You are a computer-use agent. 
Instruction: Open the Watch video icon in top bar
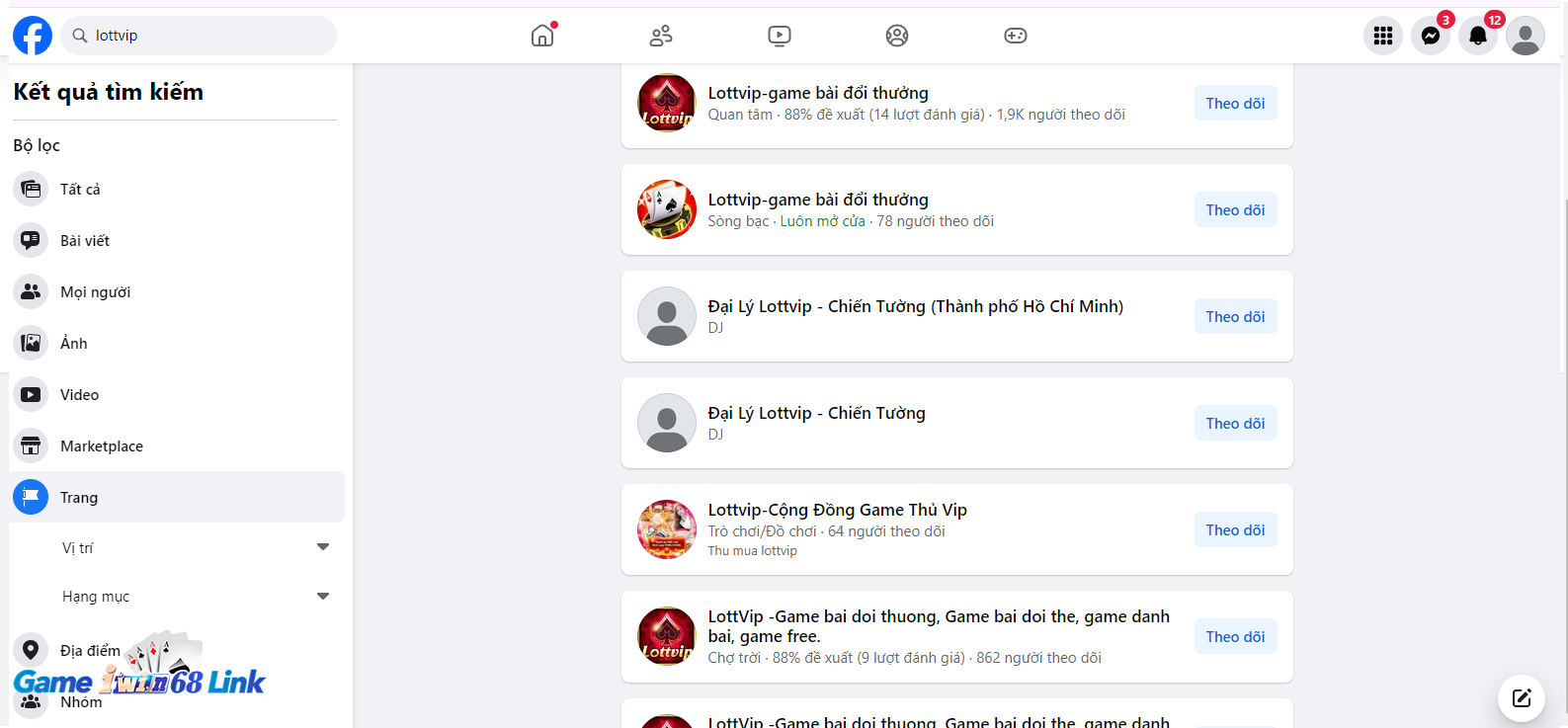tap(780, 36)
